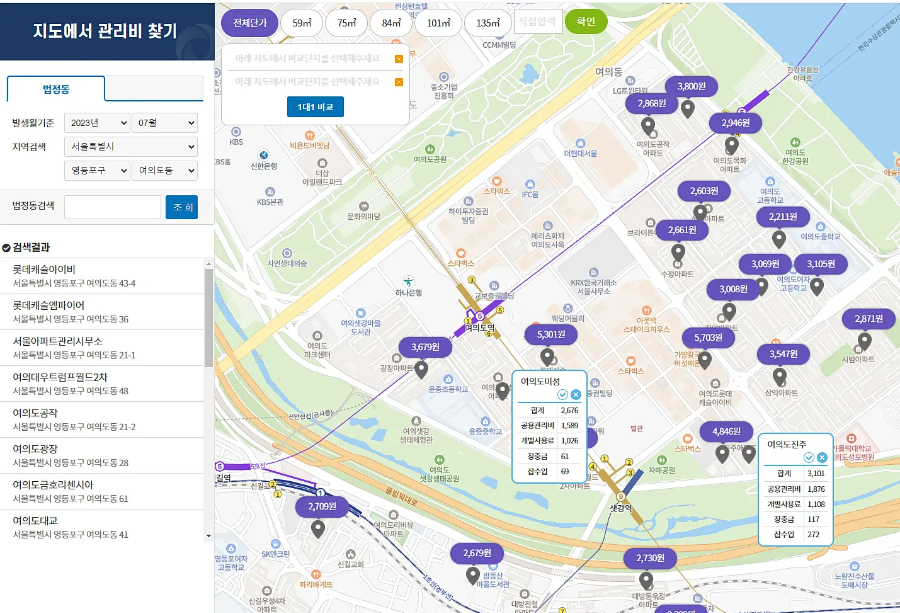This screenshot has width=900, height=613.
Task: Select the 2,946원 map marker
Action: tap(735, 123)
